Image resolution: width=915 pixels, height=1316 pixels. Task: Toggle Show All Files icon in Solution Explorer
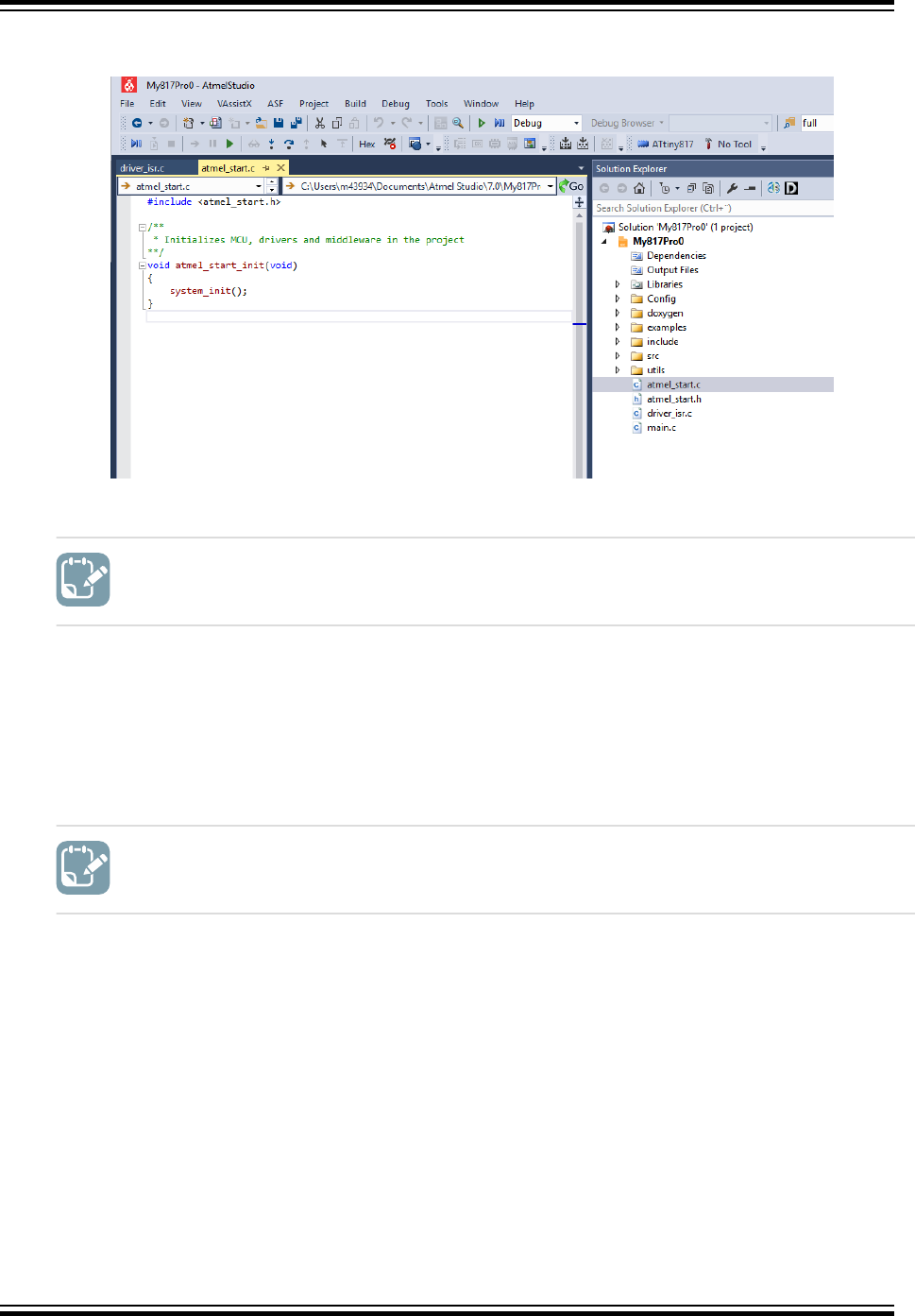point(708,188)
